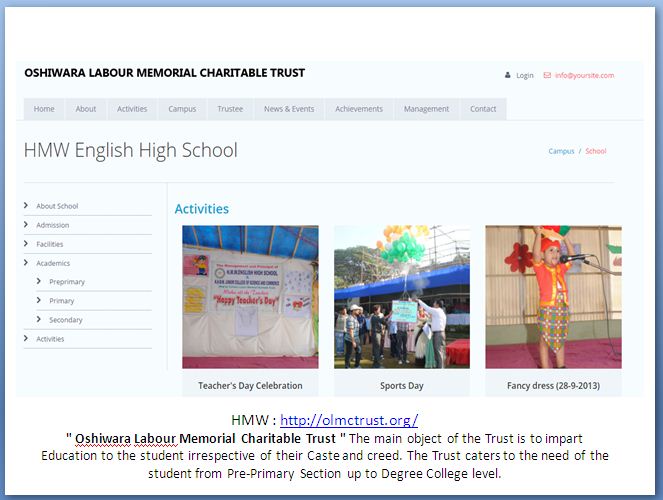The width and height of the screenshot is (663, 500).
Task: Open the Home menu item
Action: click(x=44, y=109)
